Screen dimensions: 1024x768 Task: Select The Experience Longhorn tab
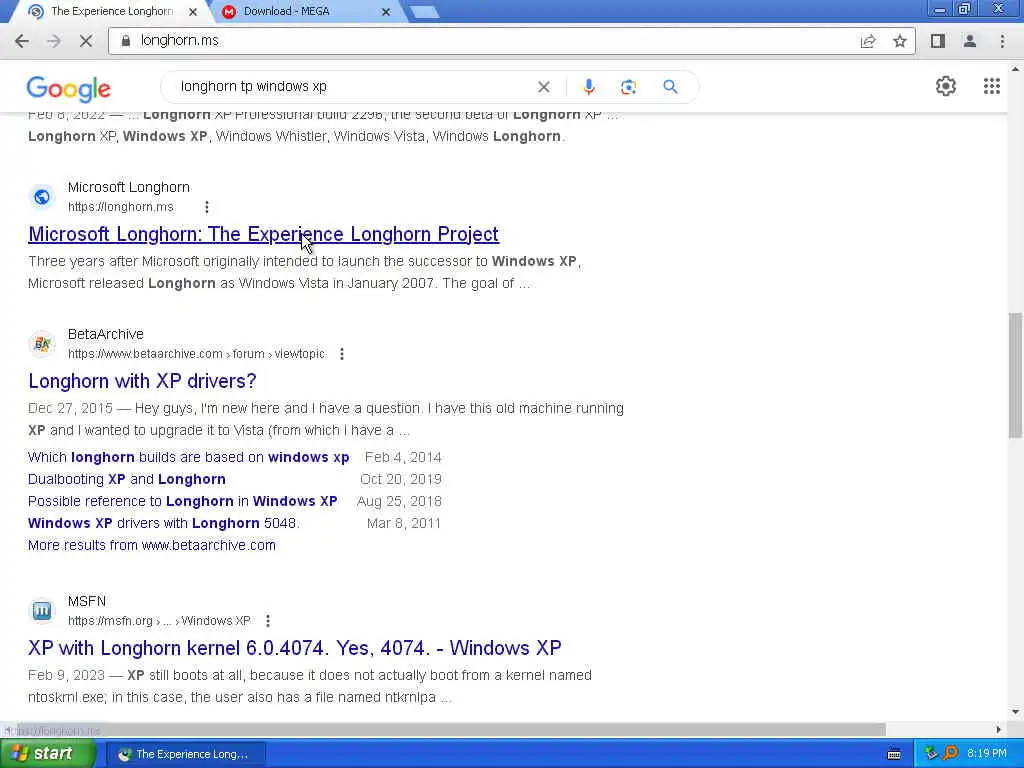(112, 11)
